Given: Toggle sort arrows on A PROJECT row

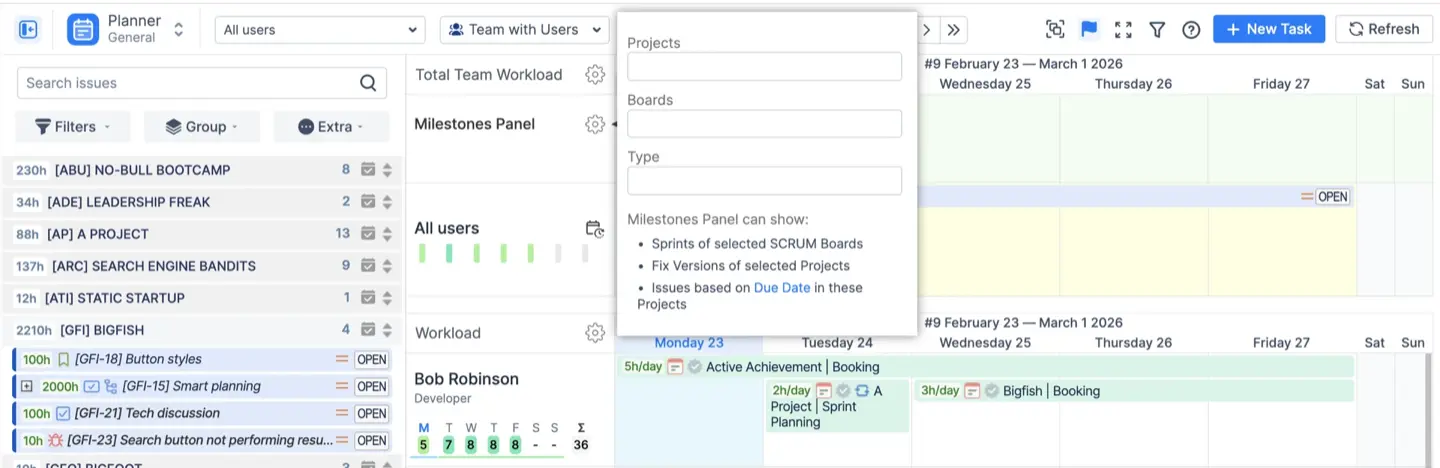Looking at the screenshot, I should pyautogui.click(x=387, y=234).
